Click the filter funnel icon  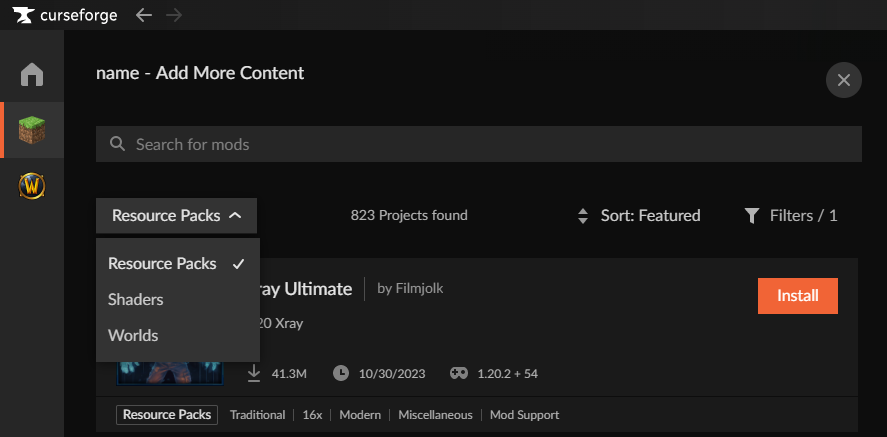coord(751,216)
